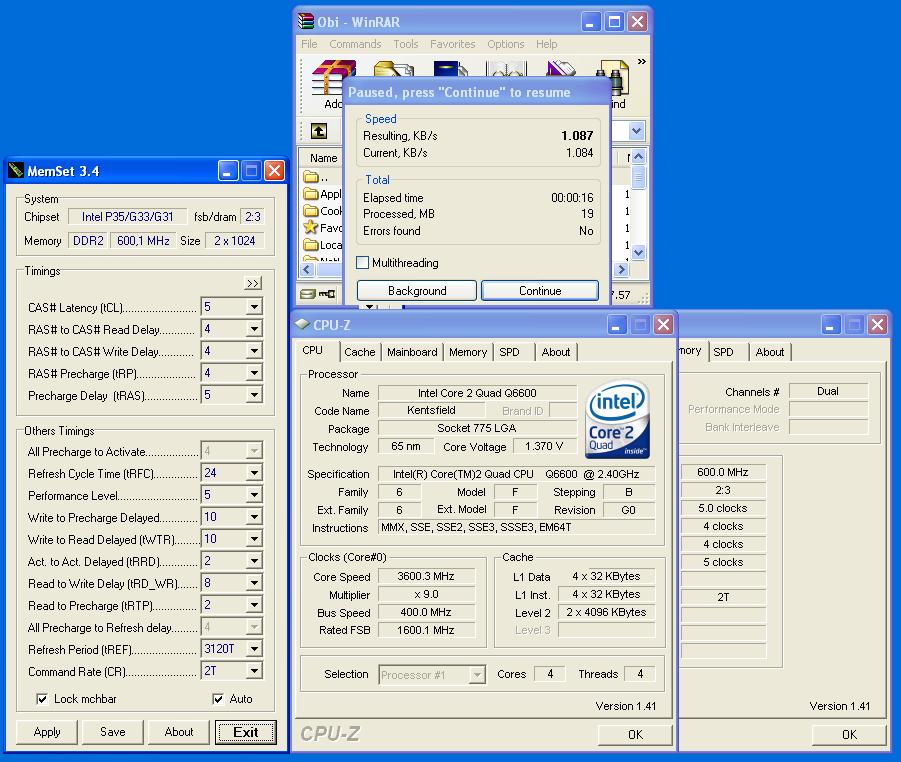
Task: Click the >> expand button in MemSet Timings
Action: 253,283
